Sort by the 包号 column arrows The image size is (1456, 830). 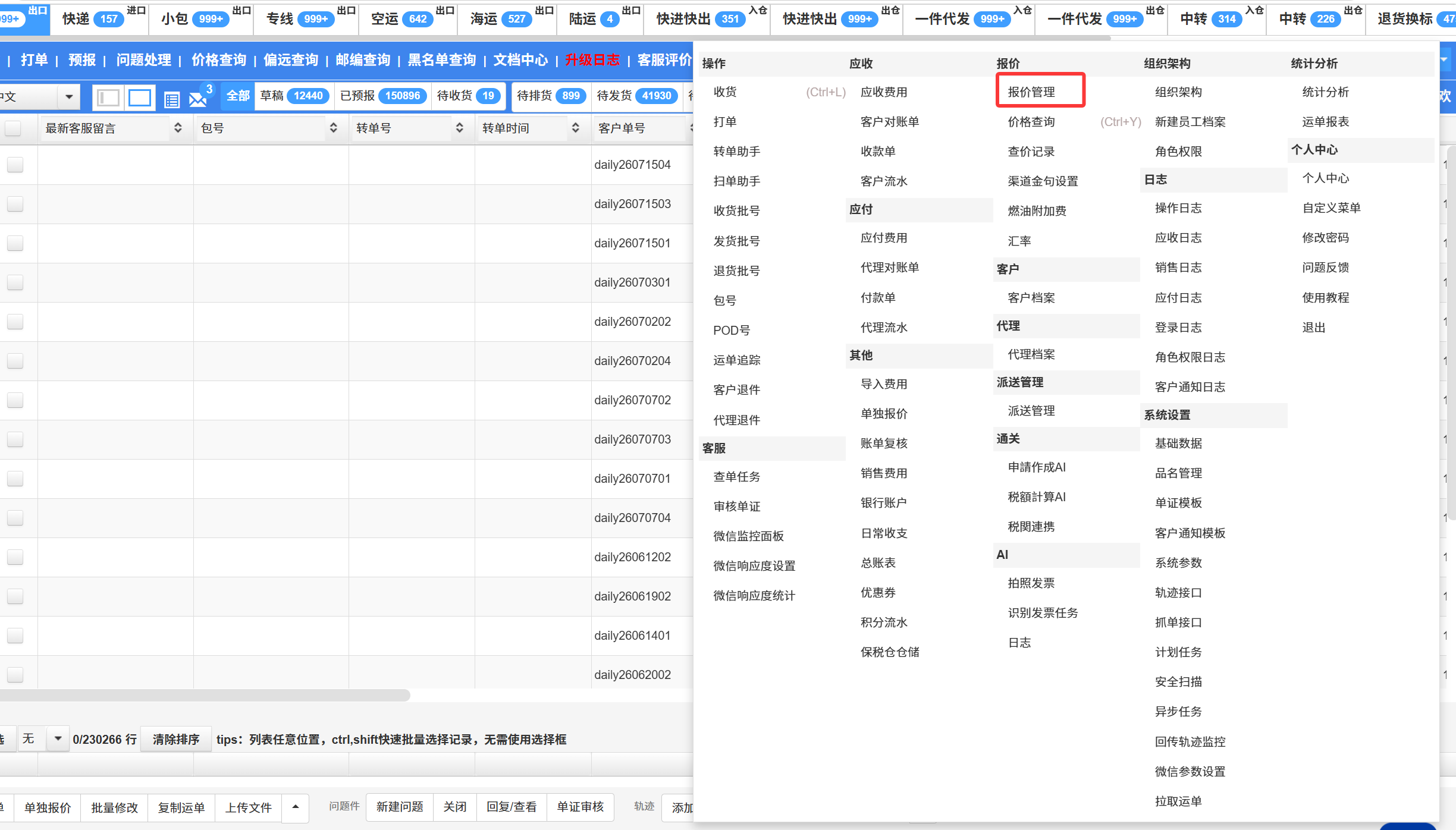[333, 128]
